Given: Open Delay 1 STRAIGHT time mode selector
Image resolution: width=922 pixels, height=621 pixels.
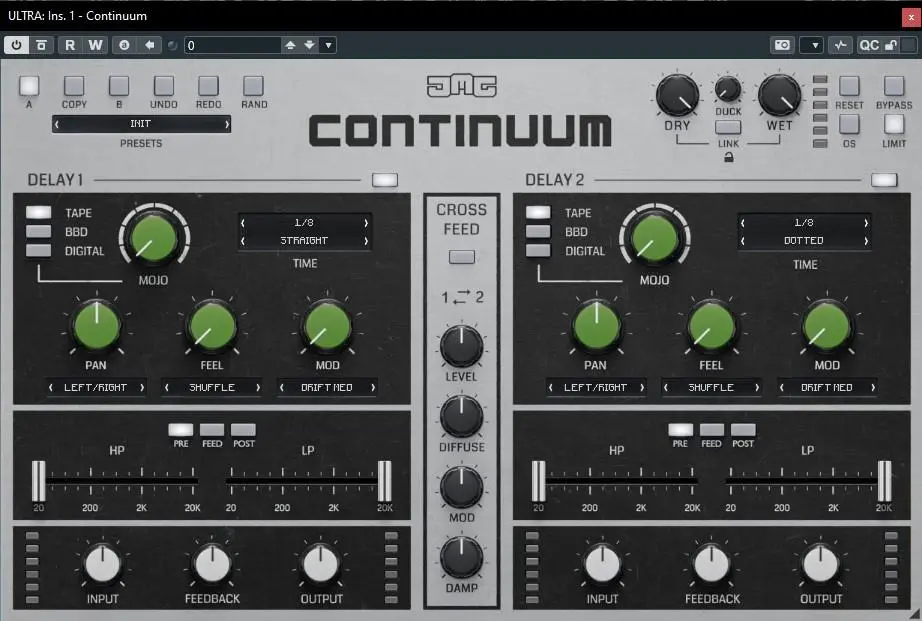Looking at the screenshot, I should (305, 241).
